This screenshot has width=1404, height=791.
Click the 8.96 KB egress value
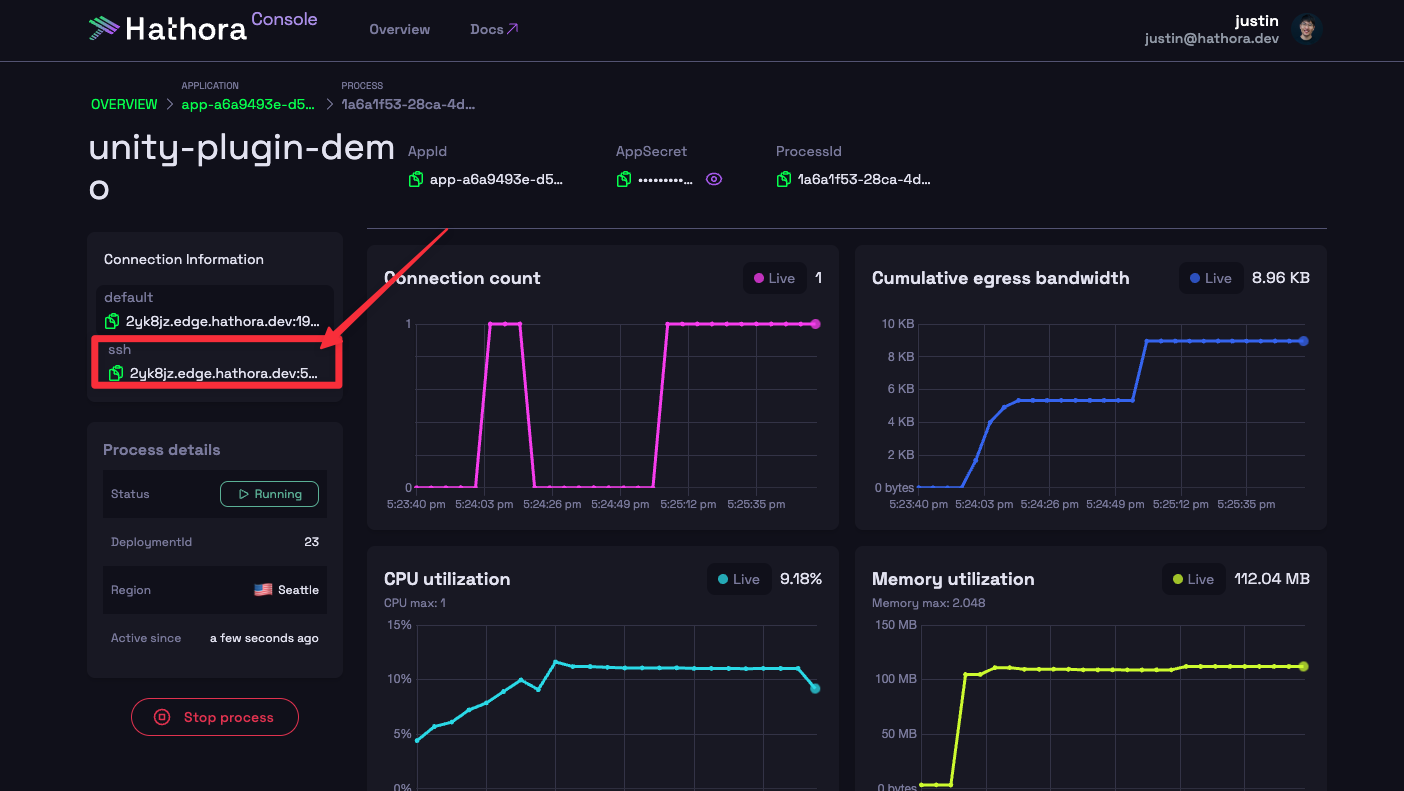point(1281,278)
